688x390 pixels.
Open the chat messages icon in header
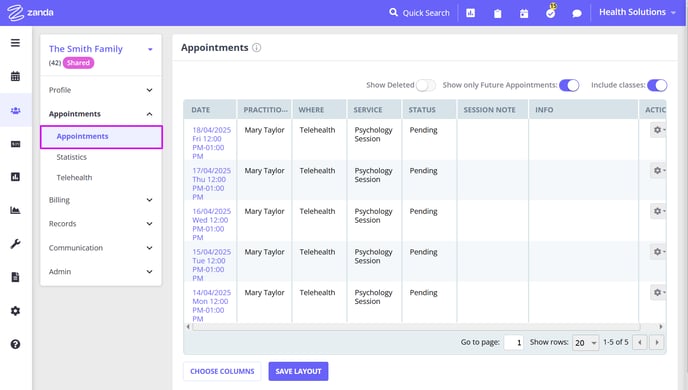coord(577,14)
